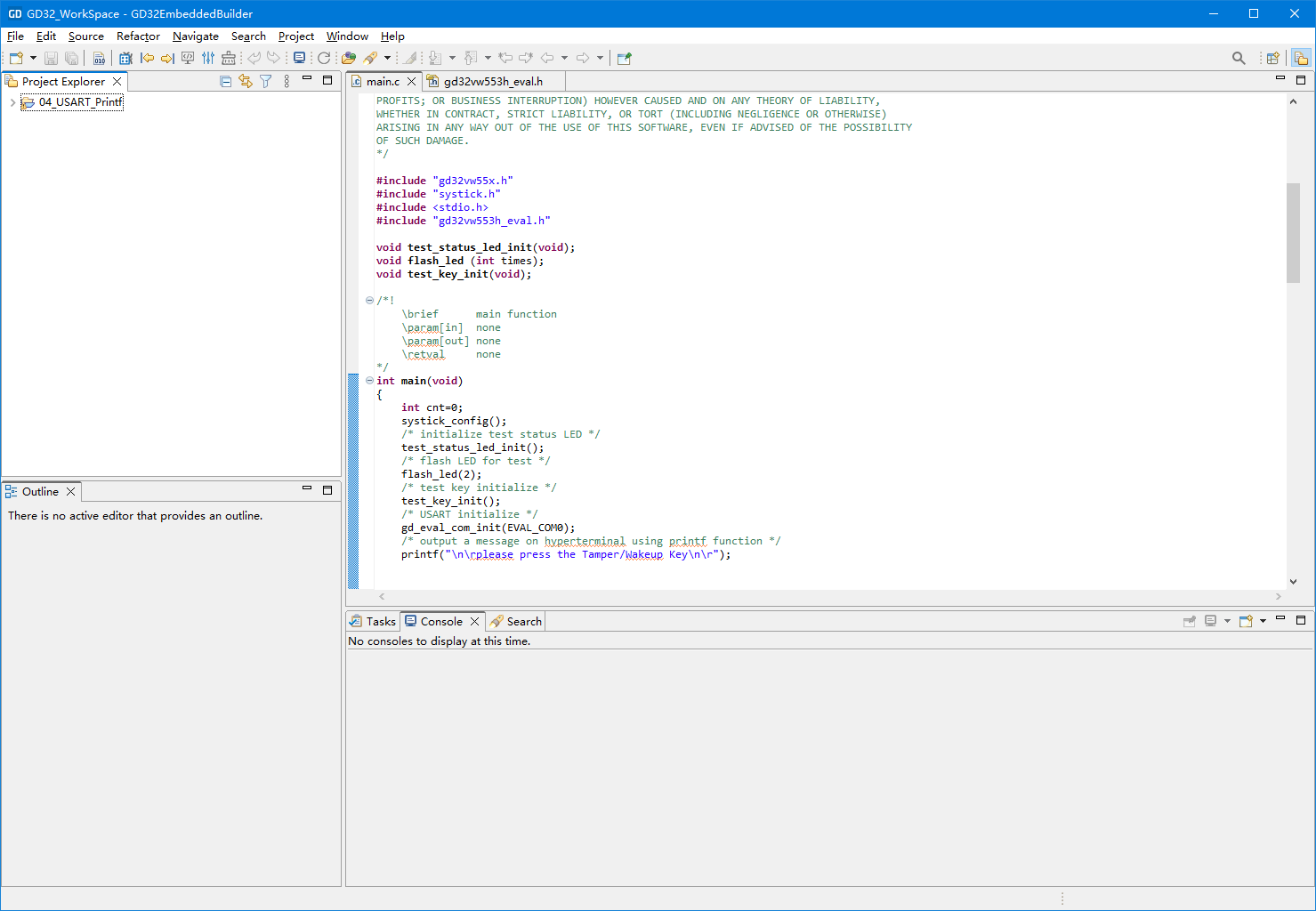The width and height of the screenshot is (1316, 911).
Task: Click Collapse All in Project Explorer
Action: [x=225, y=81]
